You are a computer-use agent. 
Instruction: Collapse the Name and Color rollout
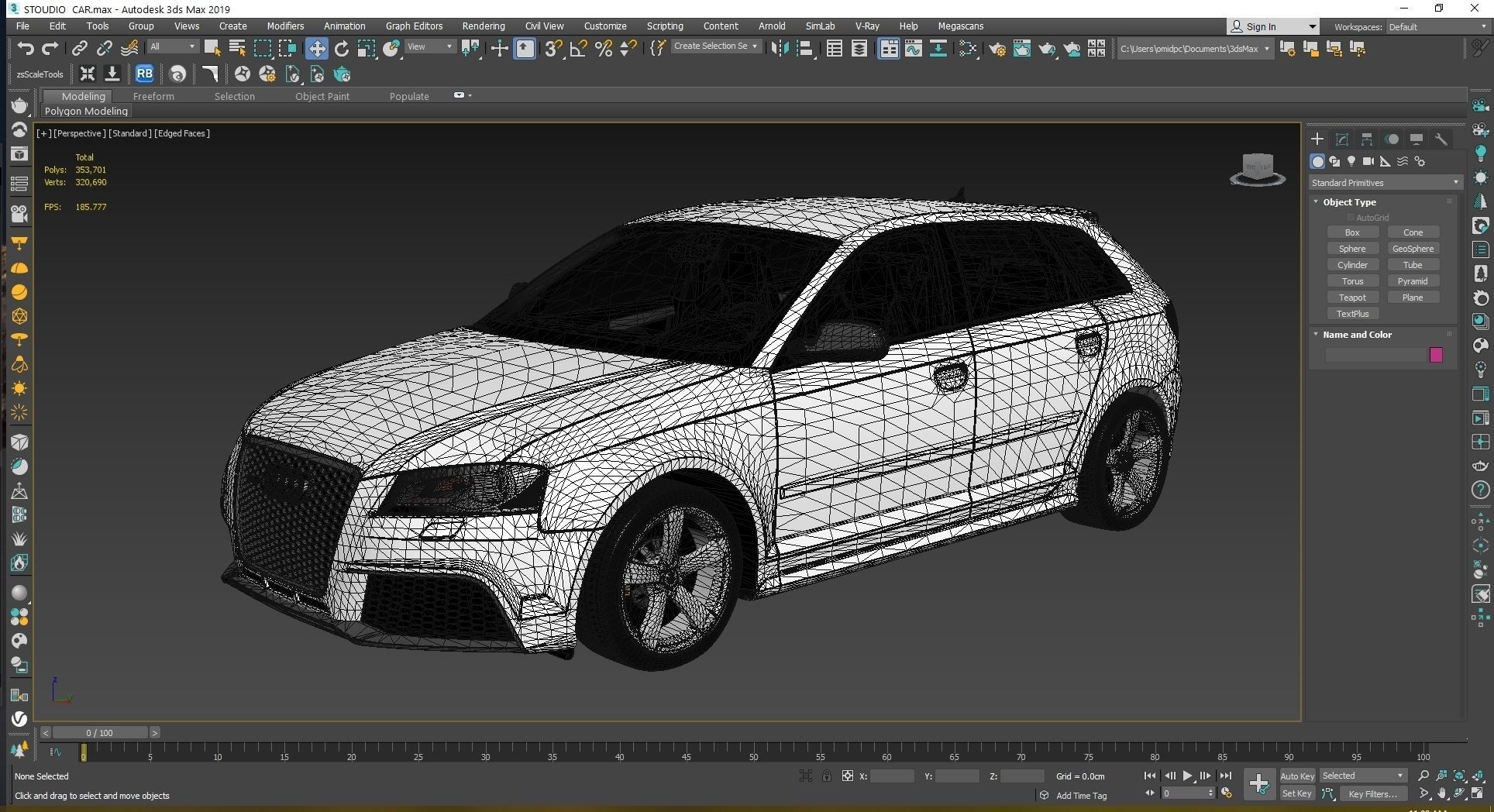tap(1357, 335)
